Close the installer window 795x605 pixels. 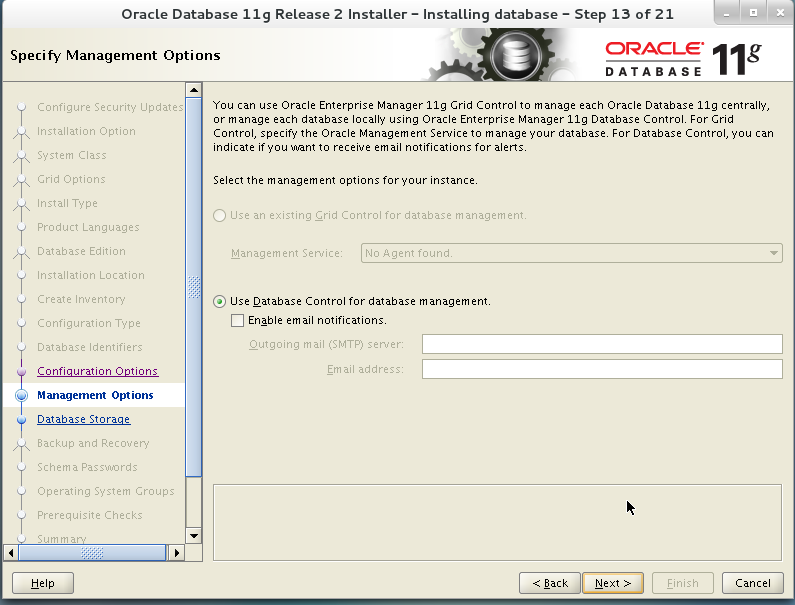[780, 13]
